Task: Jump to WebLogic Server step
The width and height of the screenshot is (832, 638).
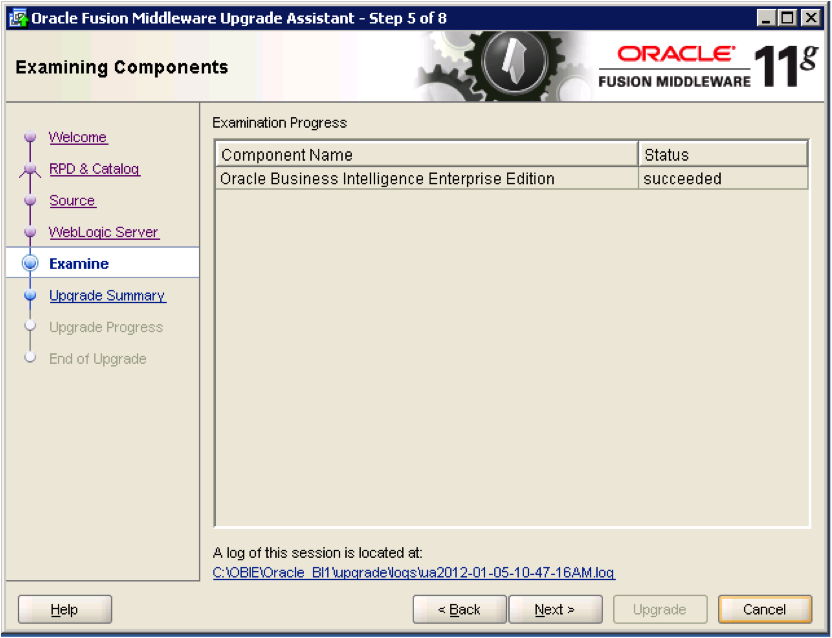Action: (x=103, y=232)
